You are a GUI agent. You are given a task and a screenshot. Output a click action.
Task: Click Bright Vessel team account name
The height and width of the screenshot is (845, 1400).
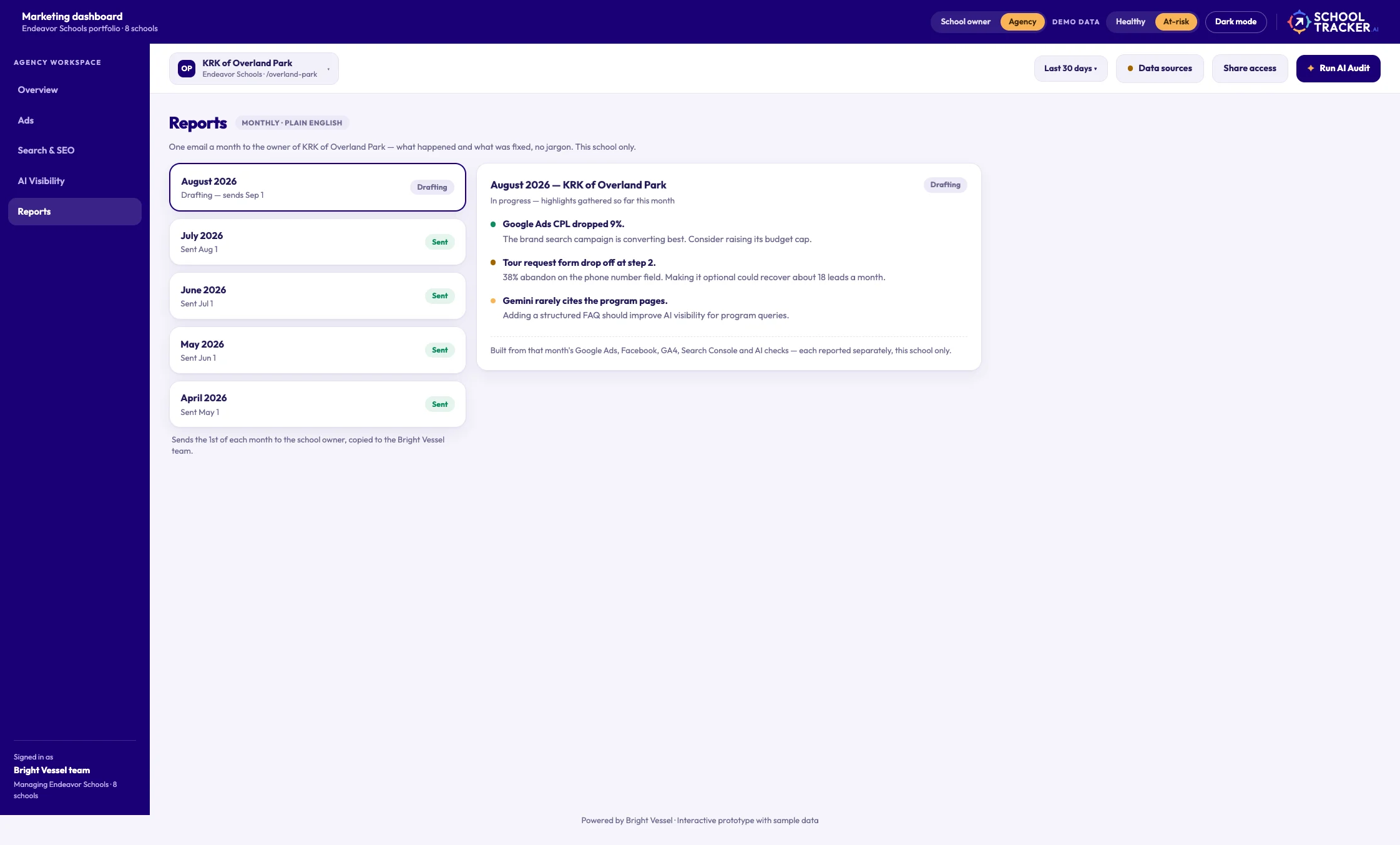(x=52, y=770)
